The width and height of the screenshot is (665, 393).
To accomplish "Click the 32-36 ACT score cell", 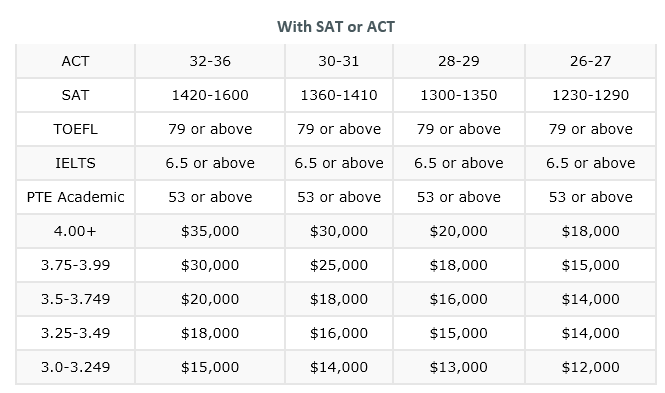I will (210, 61).
